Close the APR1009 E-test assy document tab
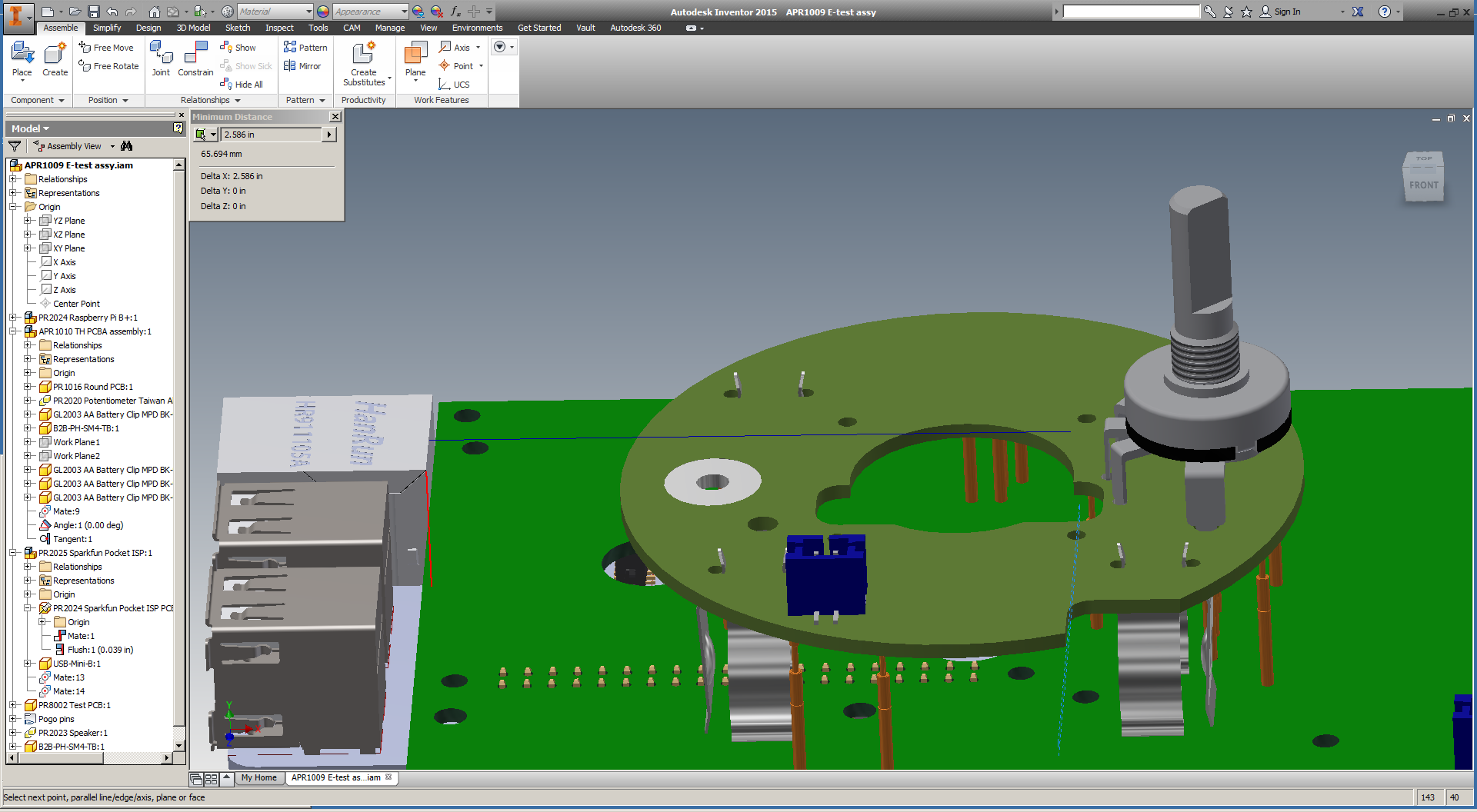The width and height of the screenshot is (1477, 812). [388, 777]
